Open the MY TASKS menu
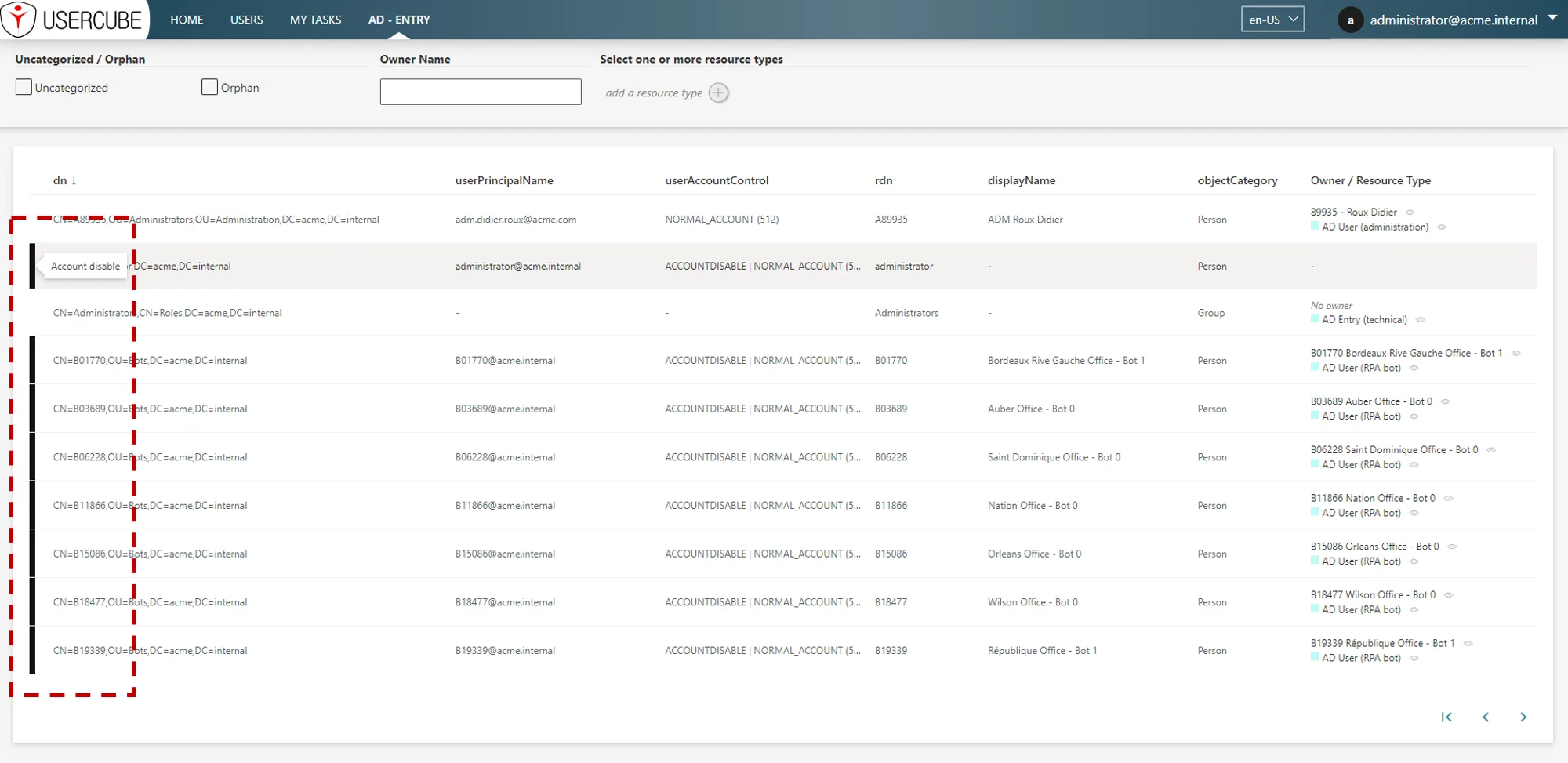 pyautogui.click(x=315, y=20)
